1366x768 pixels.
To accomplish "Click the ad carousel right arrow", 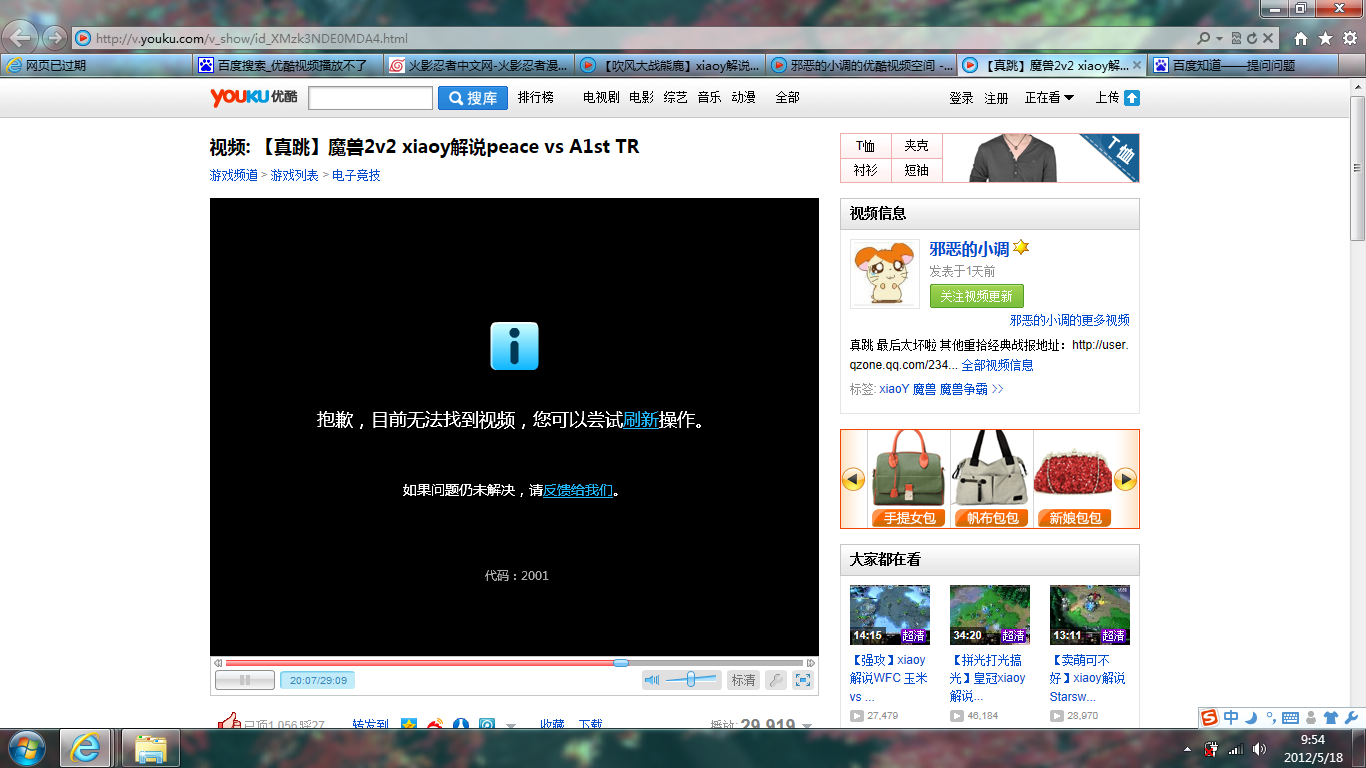I will pos(1126,480).
